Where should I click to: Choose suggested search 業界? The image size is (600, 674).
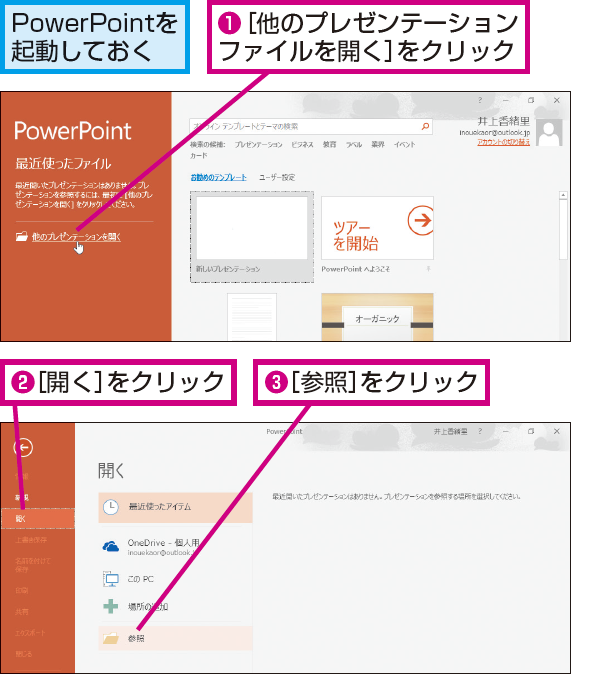378,145
